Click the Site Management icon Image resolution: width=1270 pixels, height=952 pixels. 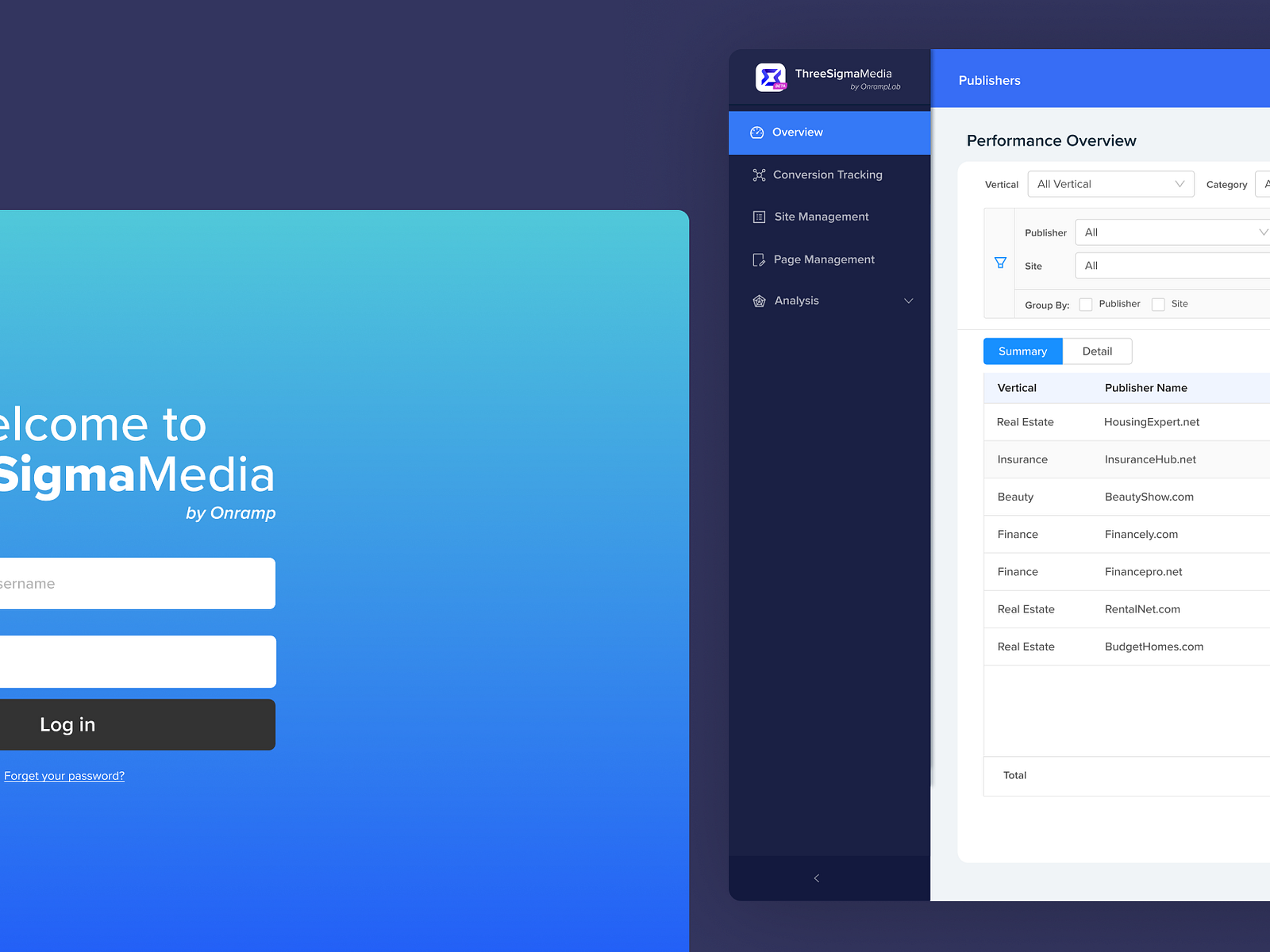(x=758, y=217)
